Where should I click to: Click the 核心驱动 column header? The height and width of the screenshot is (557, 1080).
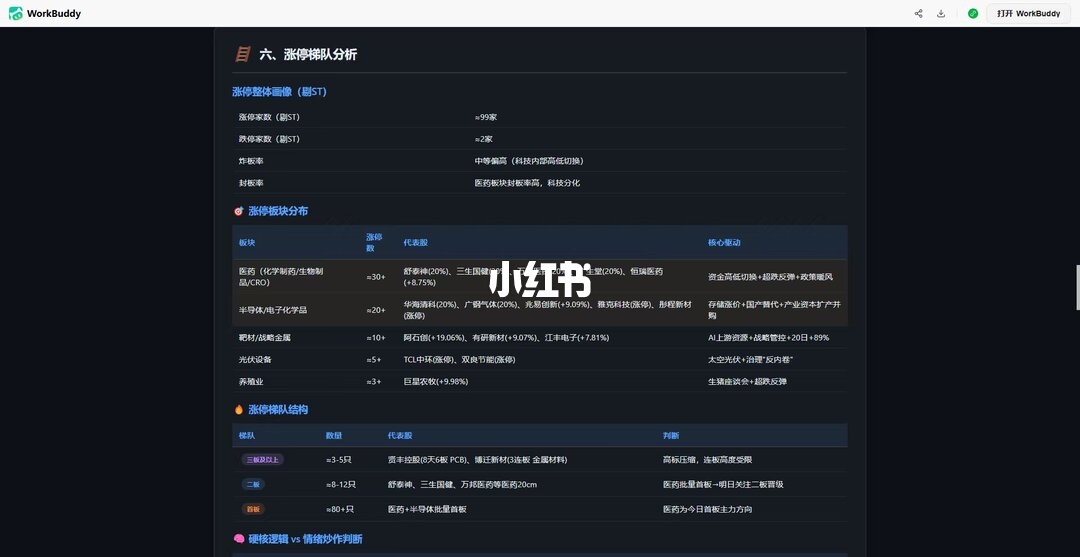724,242
